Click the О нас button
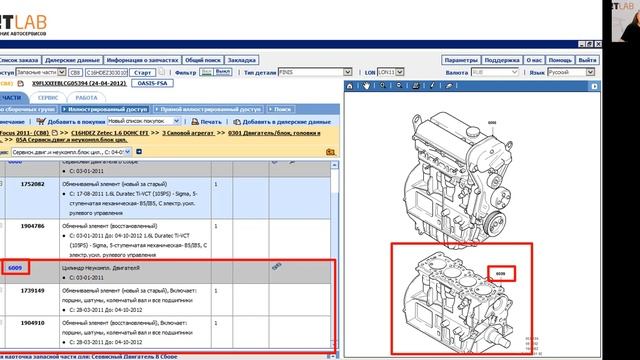 pos(534,60)
